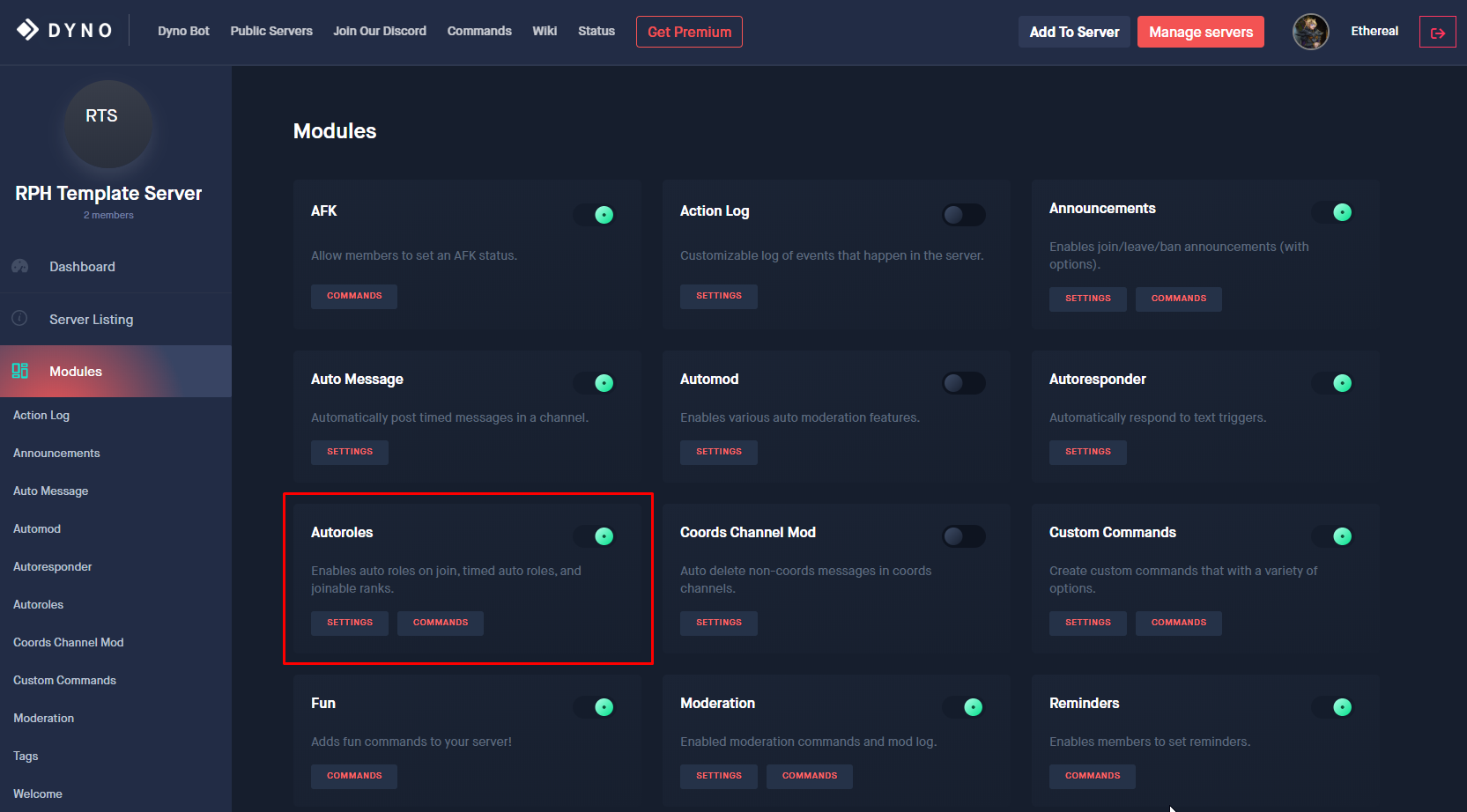Open Announcements sidebar item

pyautogui.click(x=56, y=453)
